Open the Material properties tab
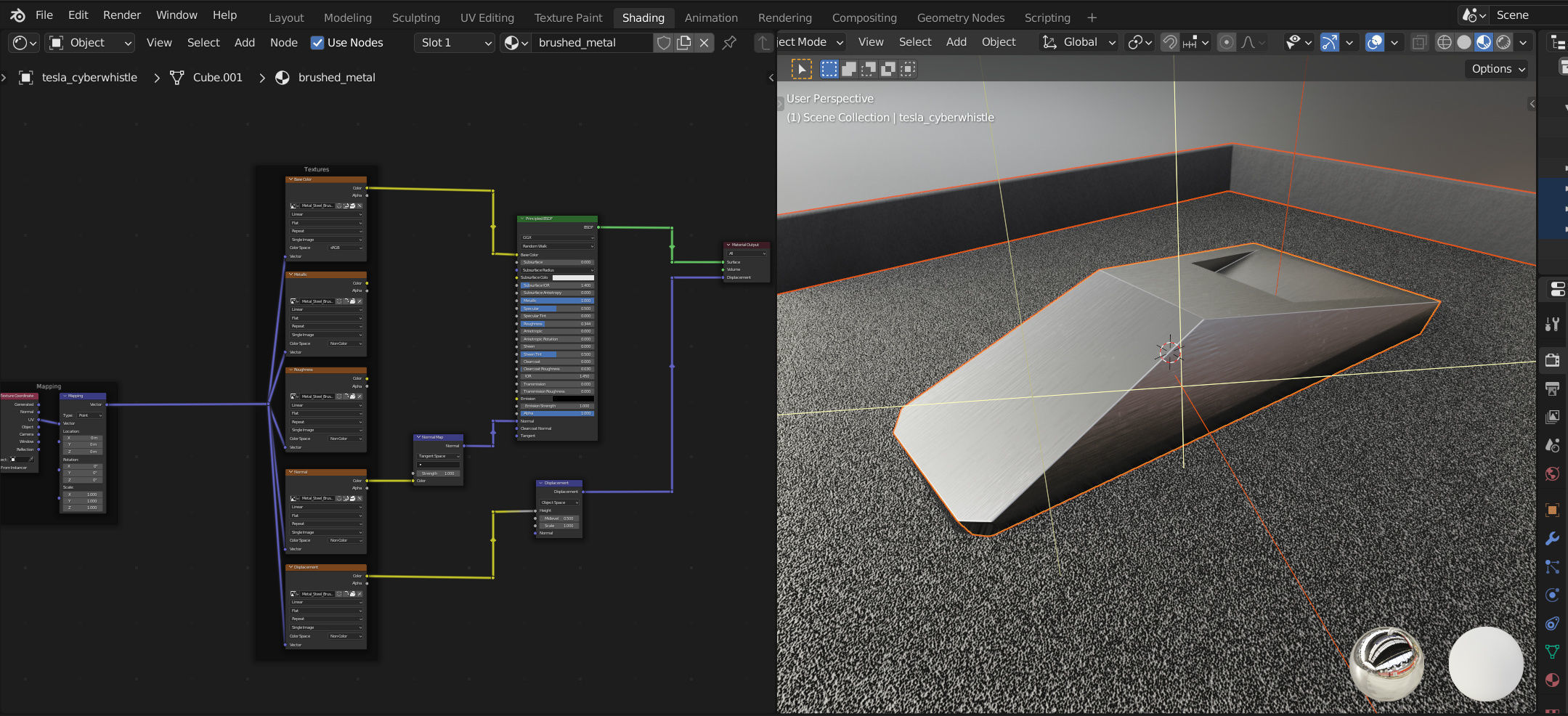 (x=1553, y=680)
